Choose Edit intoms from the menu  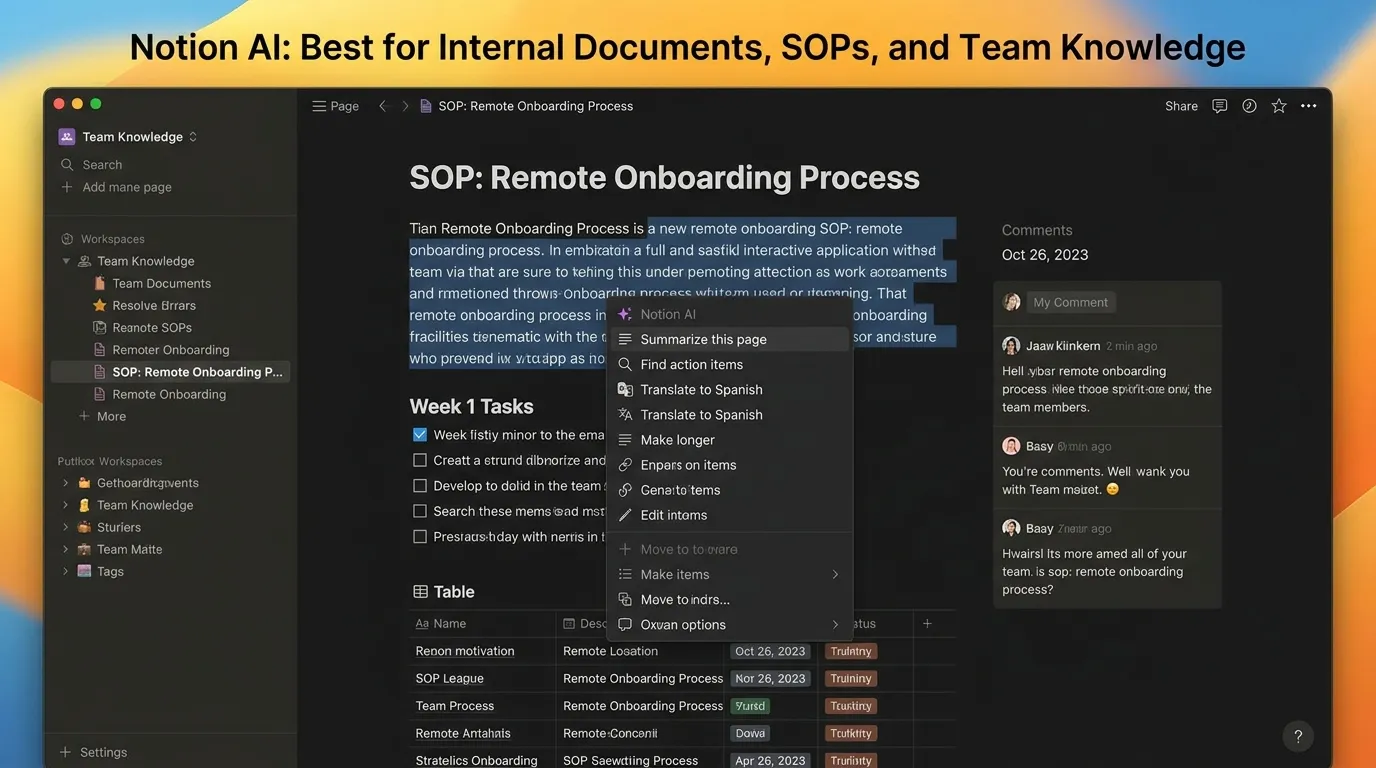click(x=729, y=515)
